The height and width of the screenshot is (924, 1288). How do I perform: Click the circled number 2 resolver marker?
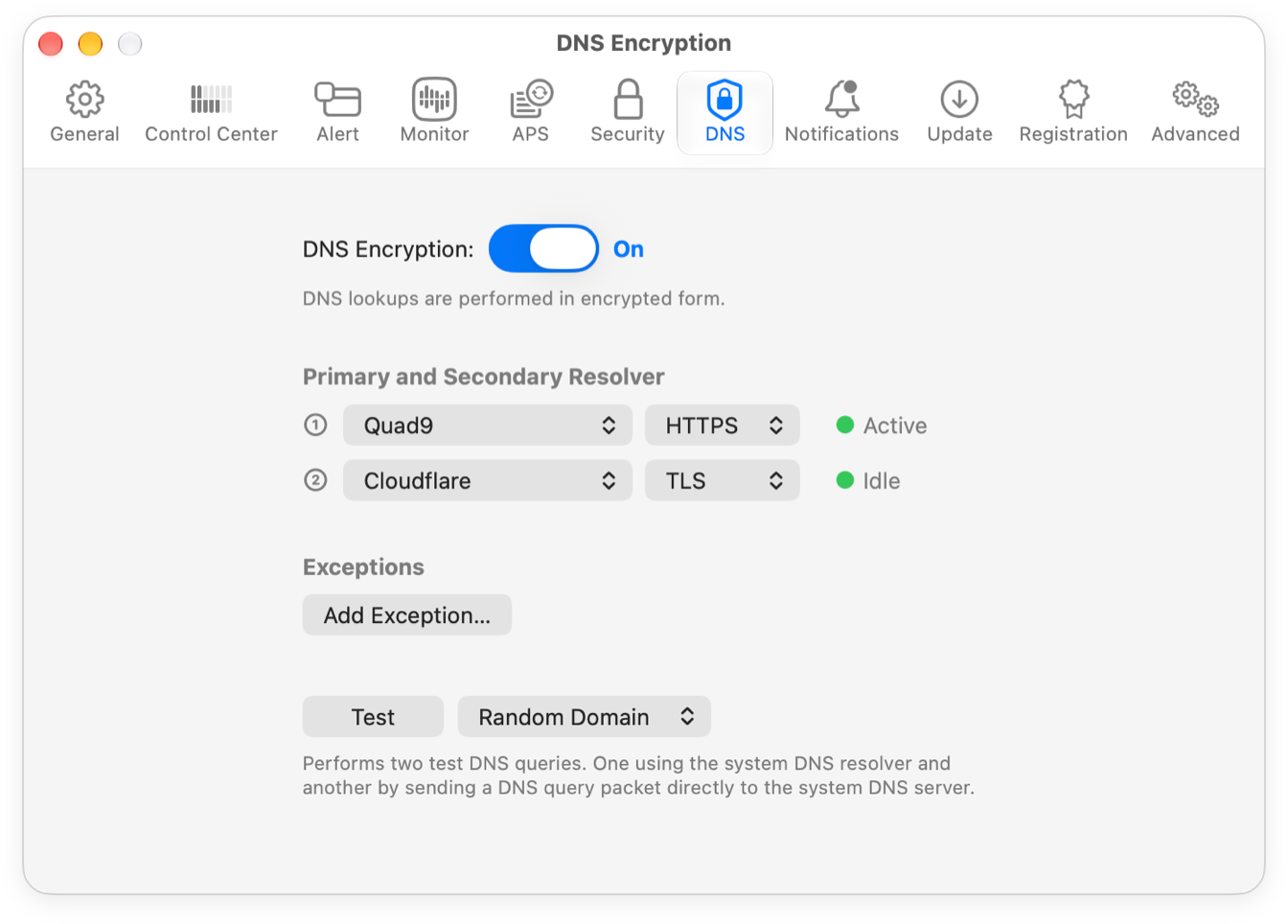315,480
